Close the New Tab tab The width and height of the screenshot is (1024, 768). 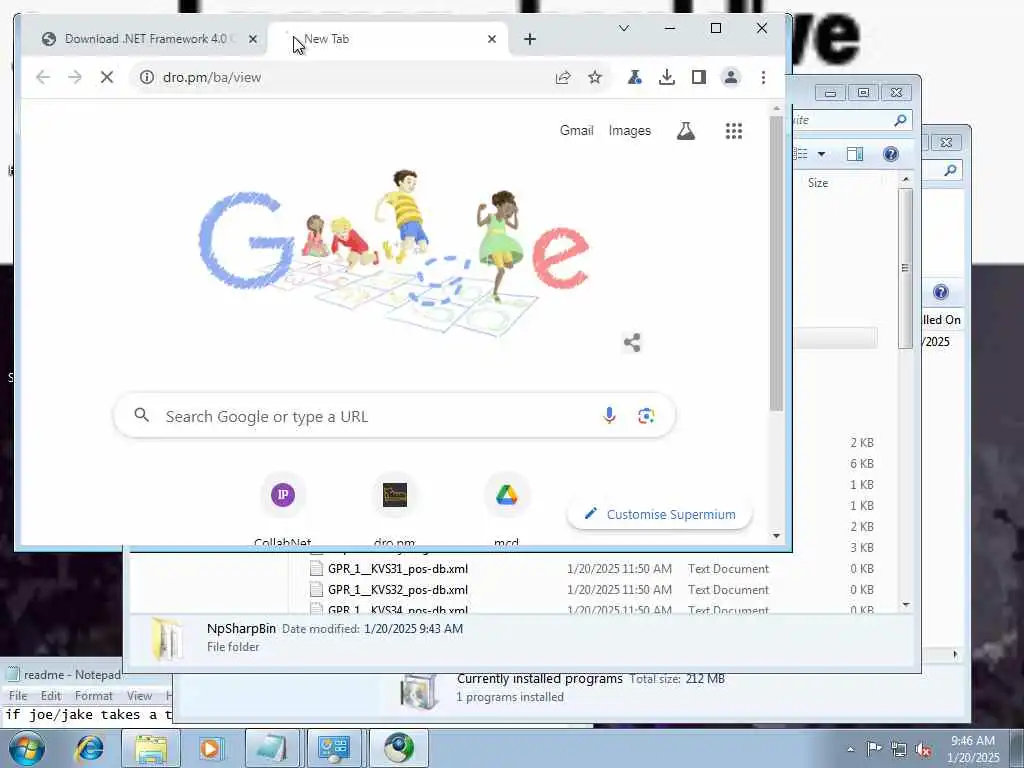[492, 39]
